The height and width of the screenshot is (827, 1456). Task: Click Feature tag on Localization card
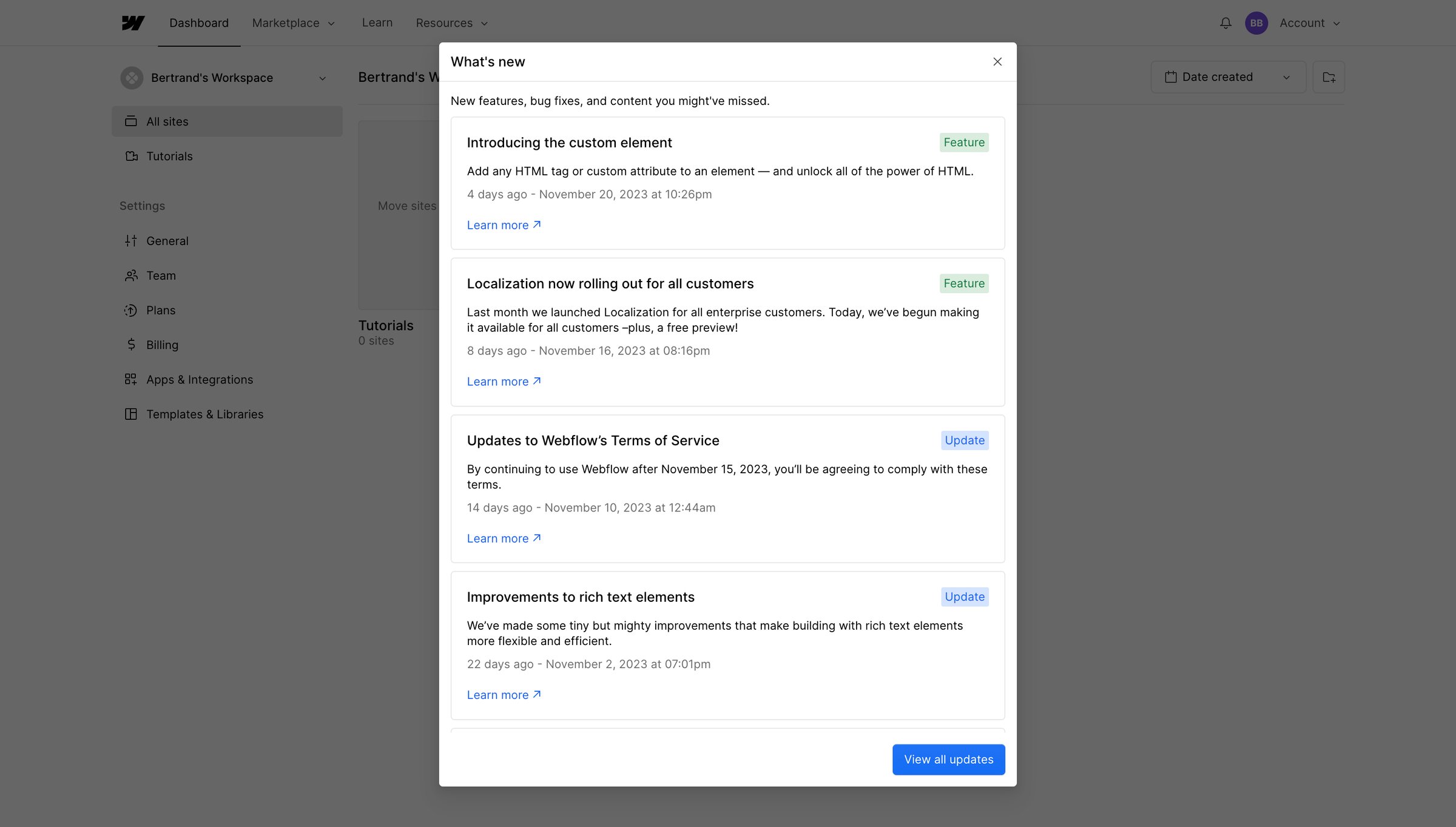click(x=964, y=283)
